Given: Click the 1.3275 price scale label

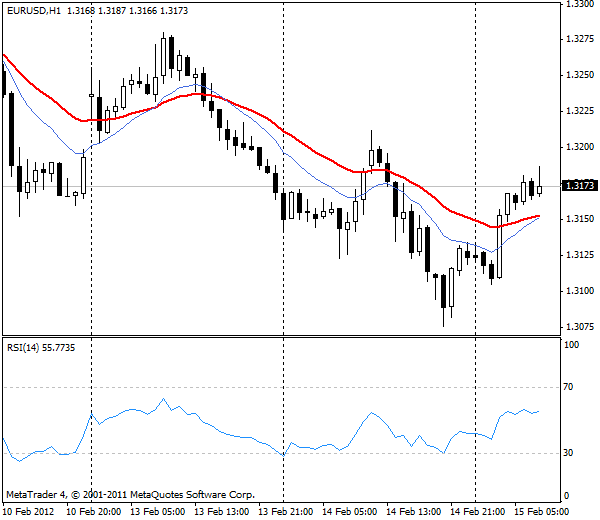Looking at the screenshot, I should click(x=580, y=39).
